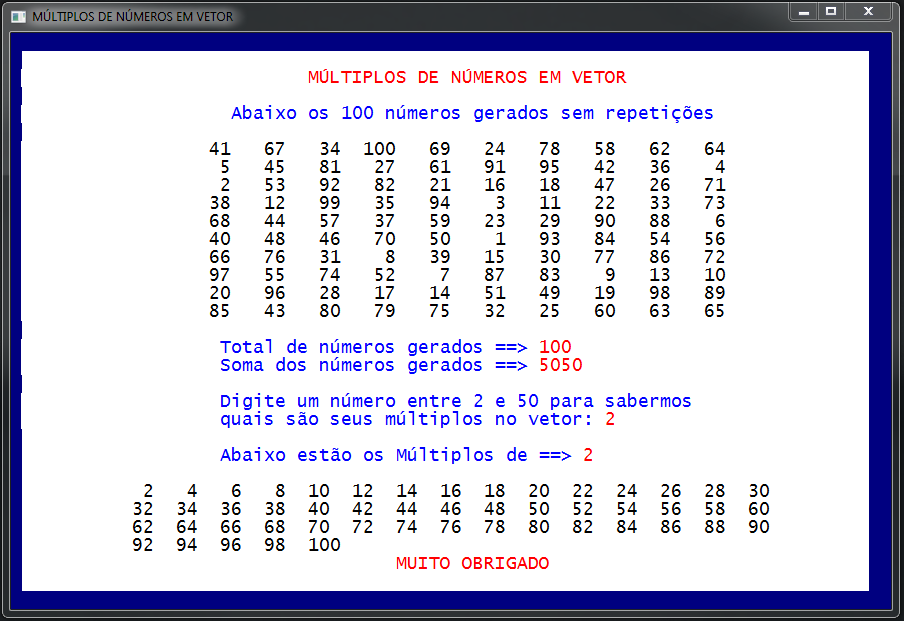This screenshot has width=904, height=621.
Task: Click number 97 in the generated grid
Action: [x=220, y=275]
